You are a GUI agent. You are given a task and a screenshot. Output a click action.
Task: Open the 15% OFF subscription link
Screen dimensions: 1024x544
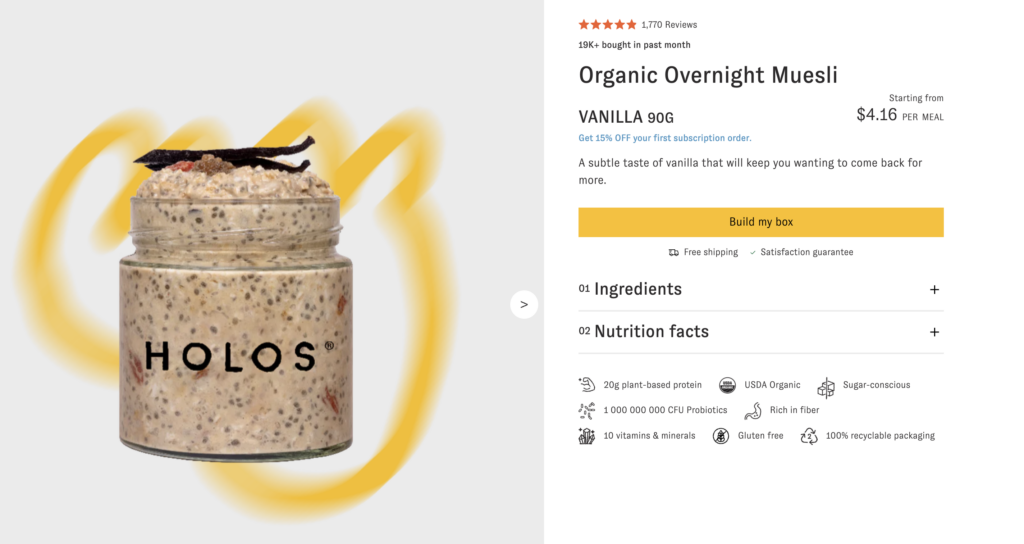[x=665, y=138]
